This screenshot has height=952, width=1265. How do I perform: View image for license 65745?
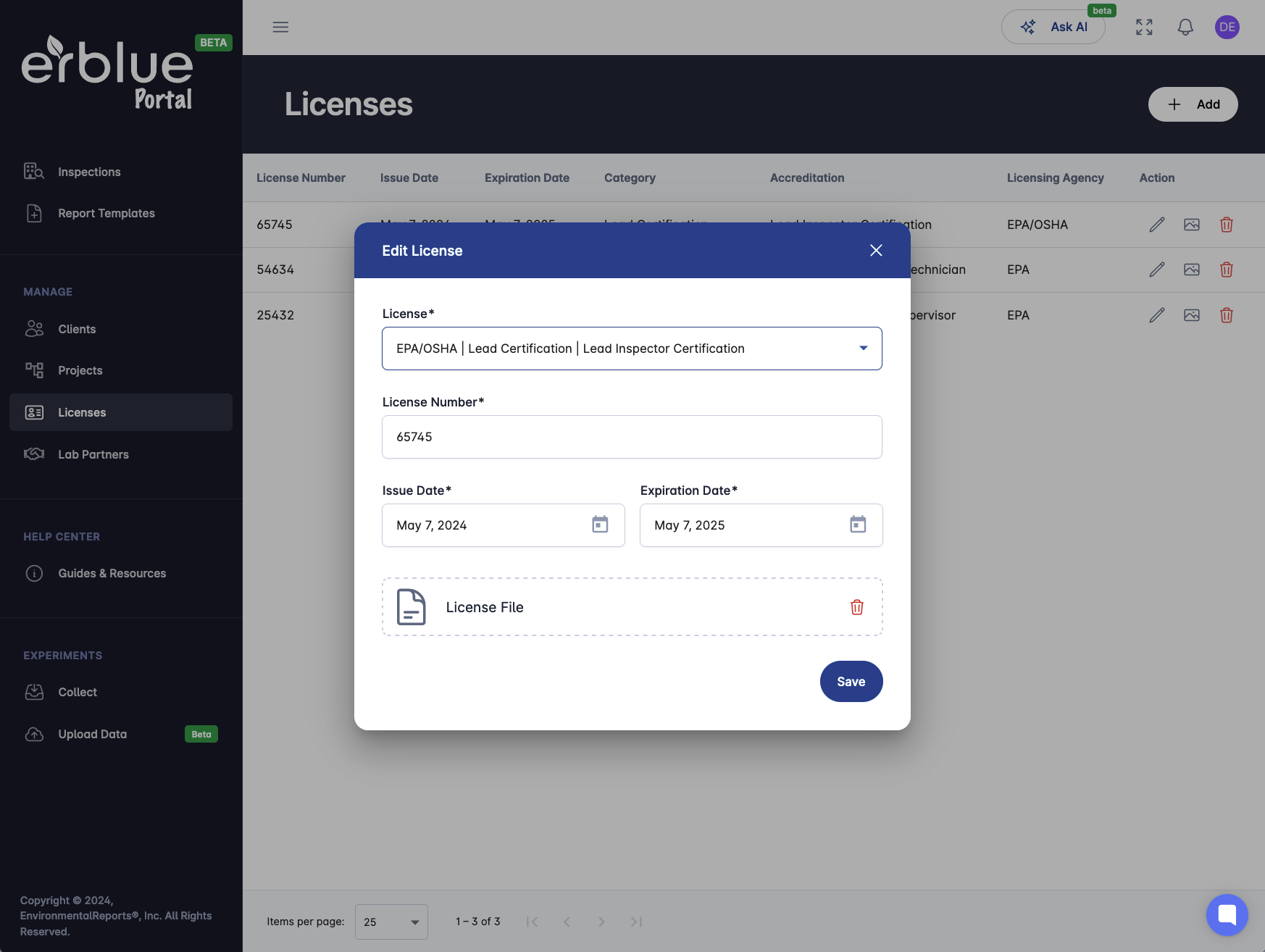click(x=1192, y=225)
